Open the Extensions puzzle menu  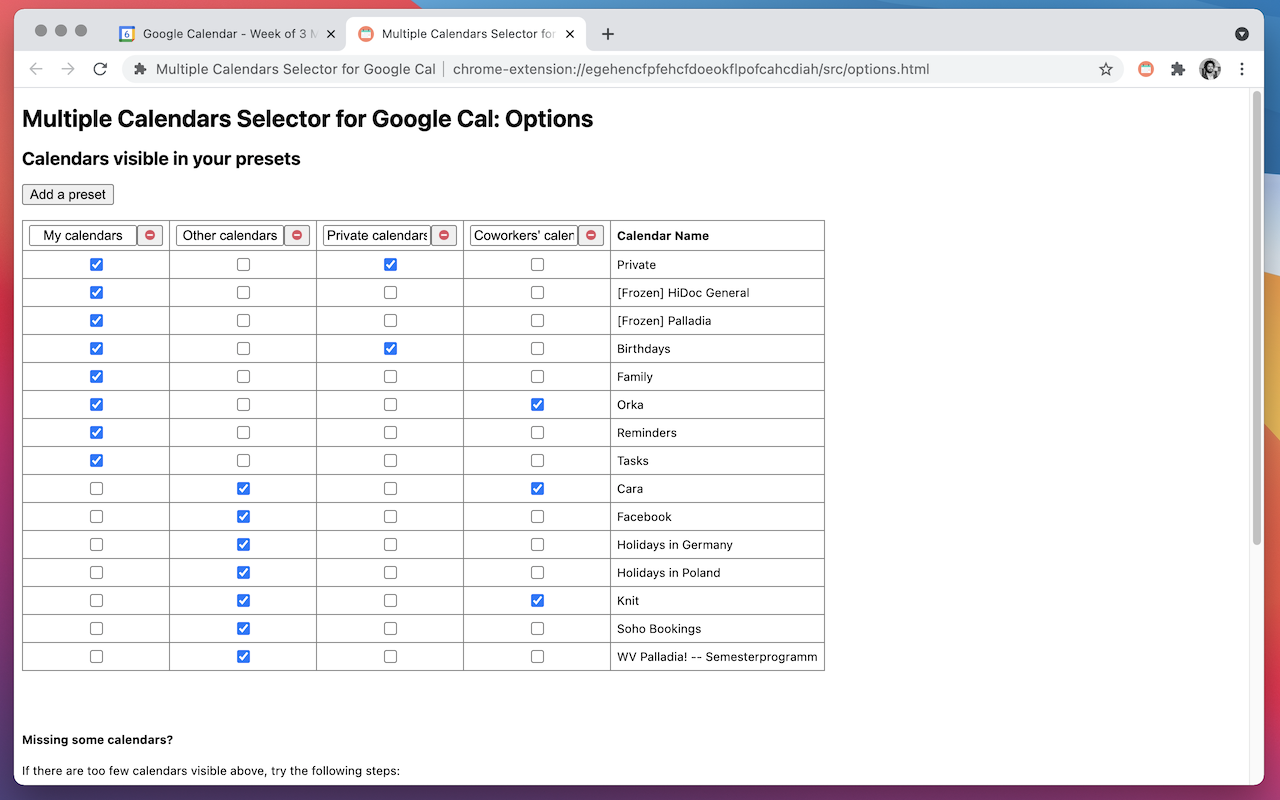1178,69
